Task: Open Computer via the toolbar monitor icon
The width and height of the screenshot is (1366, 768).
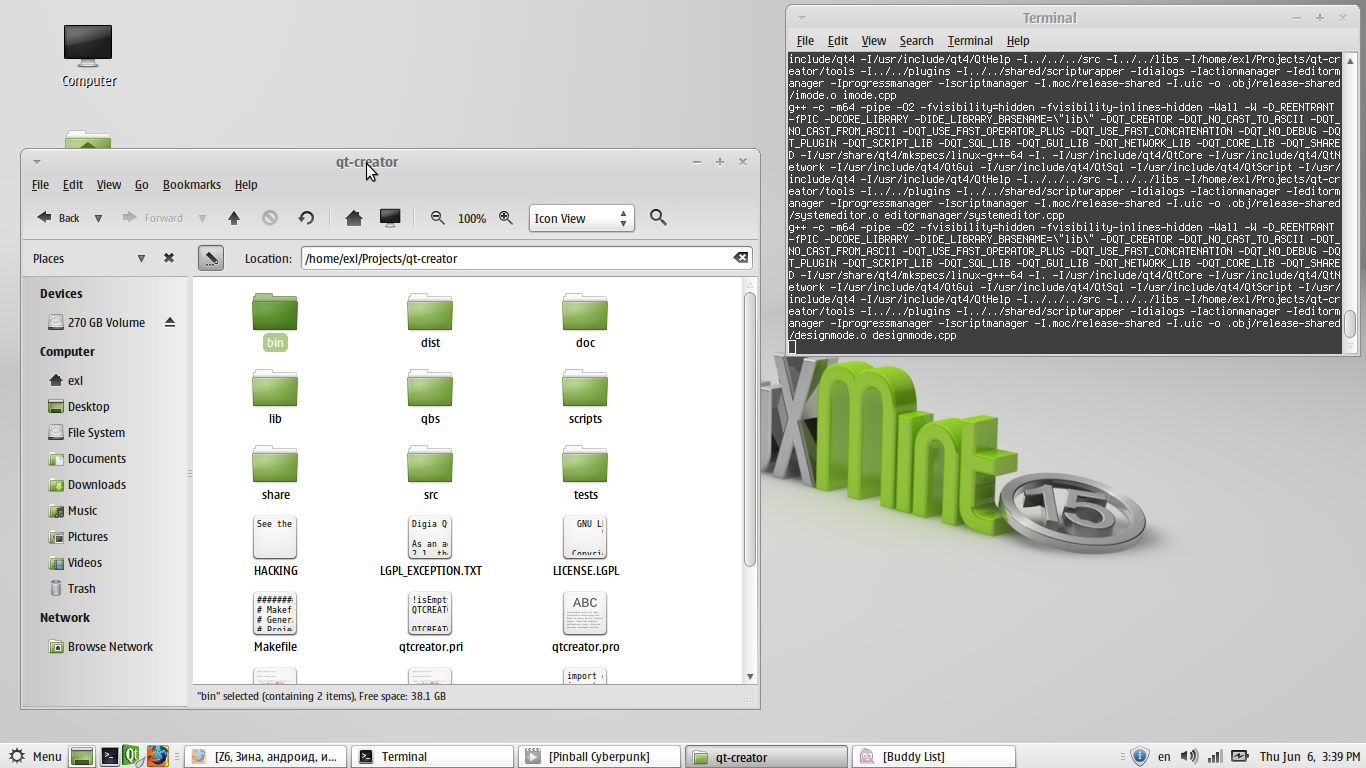Action: tap(390, 218)
